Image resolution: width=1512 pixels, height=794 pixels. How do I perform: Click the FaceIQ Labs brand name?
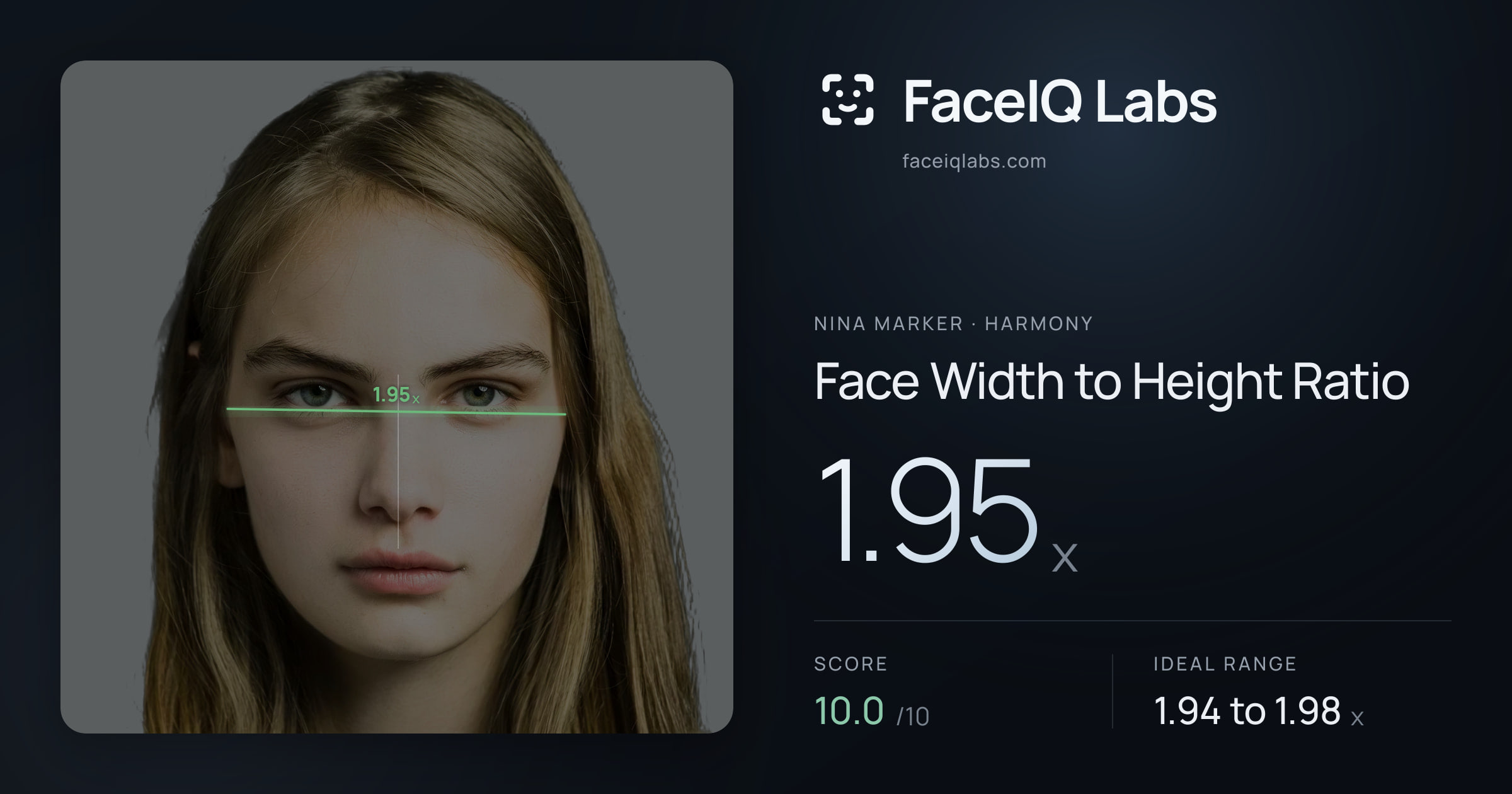[1060, 101]
